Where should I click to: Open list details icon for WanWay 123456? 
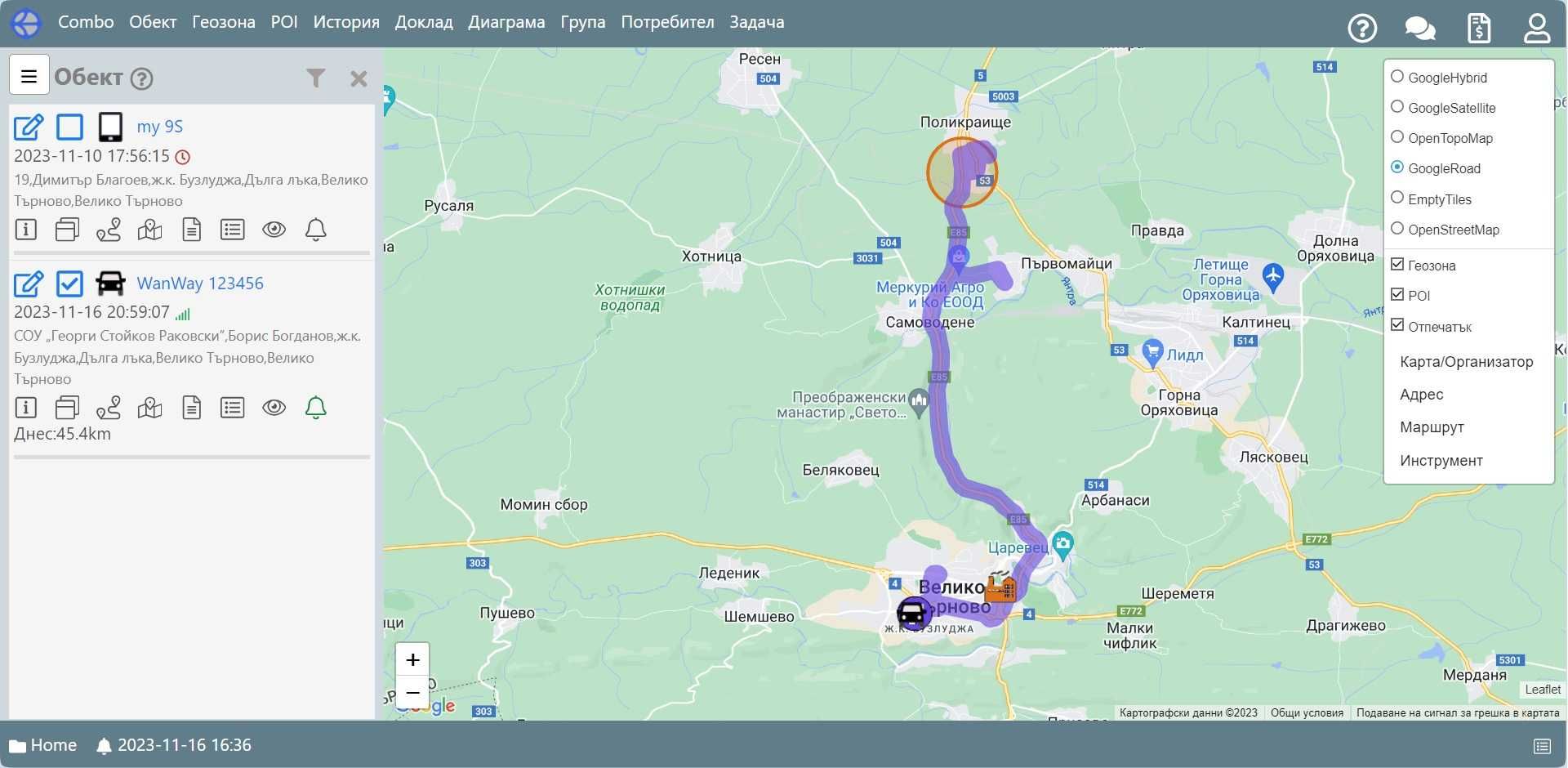(x=233, y=407)
